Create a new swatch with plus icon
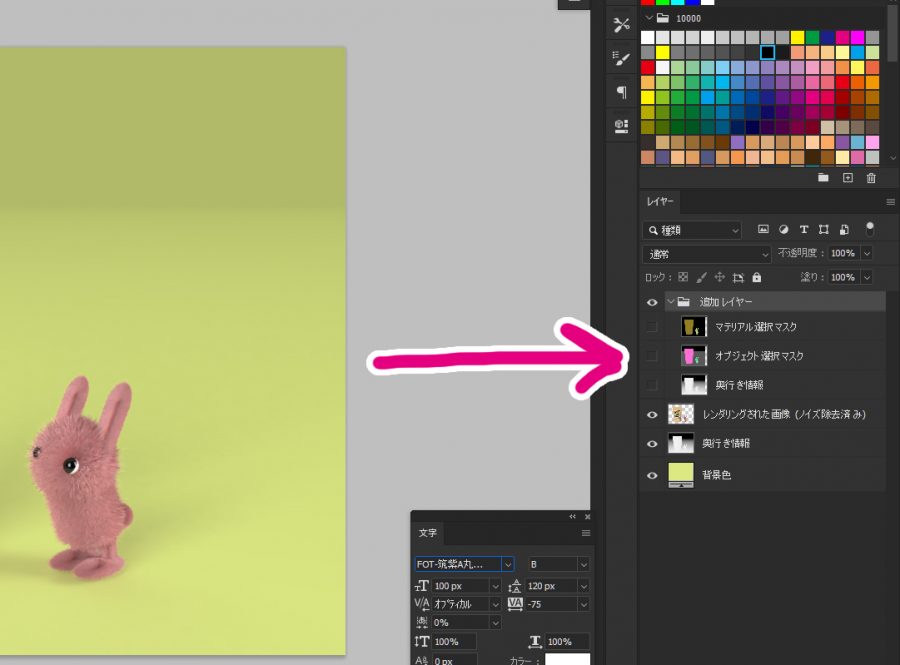Image resolution: width=900 pixels, height=665 pixels. (x=847, y=178)
